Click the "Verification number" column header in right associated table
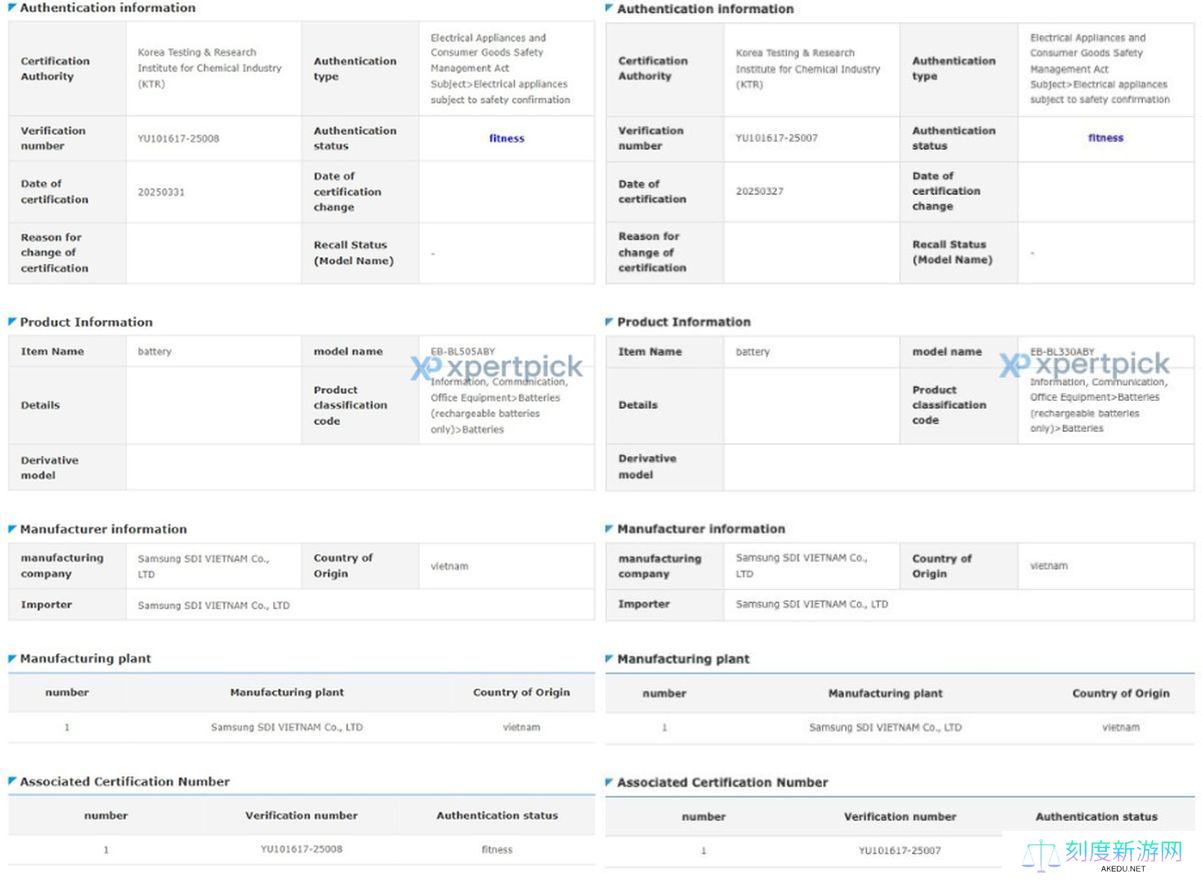The height and width of the screenshot is (881, 1202). 900,817
